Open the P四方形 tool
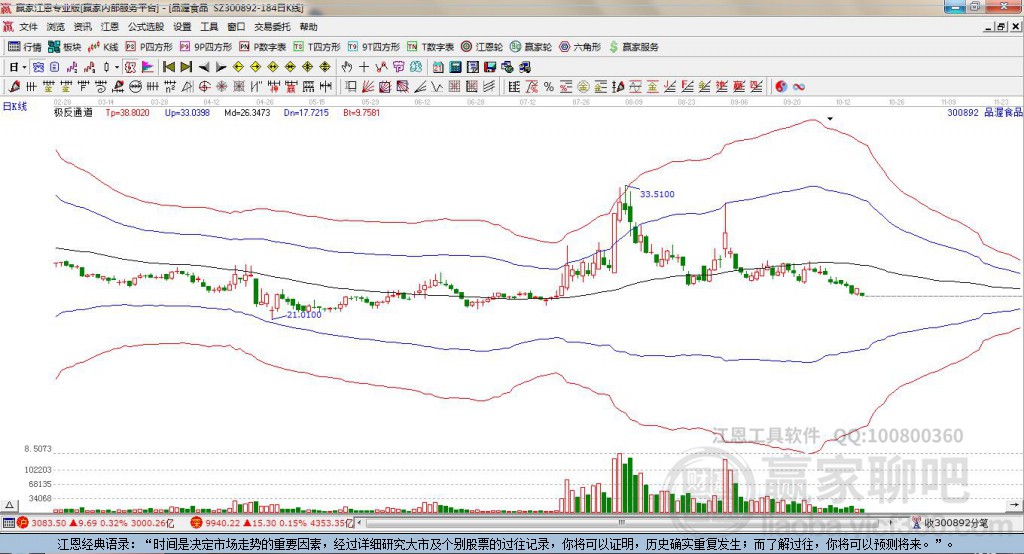This screenshot has width=1024, height=554. click(149, 47)
